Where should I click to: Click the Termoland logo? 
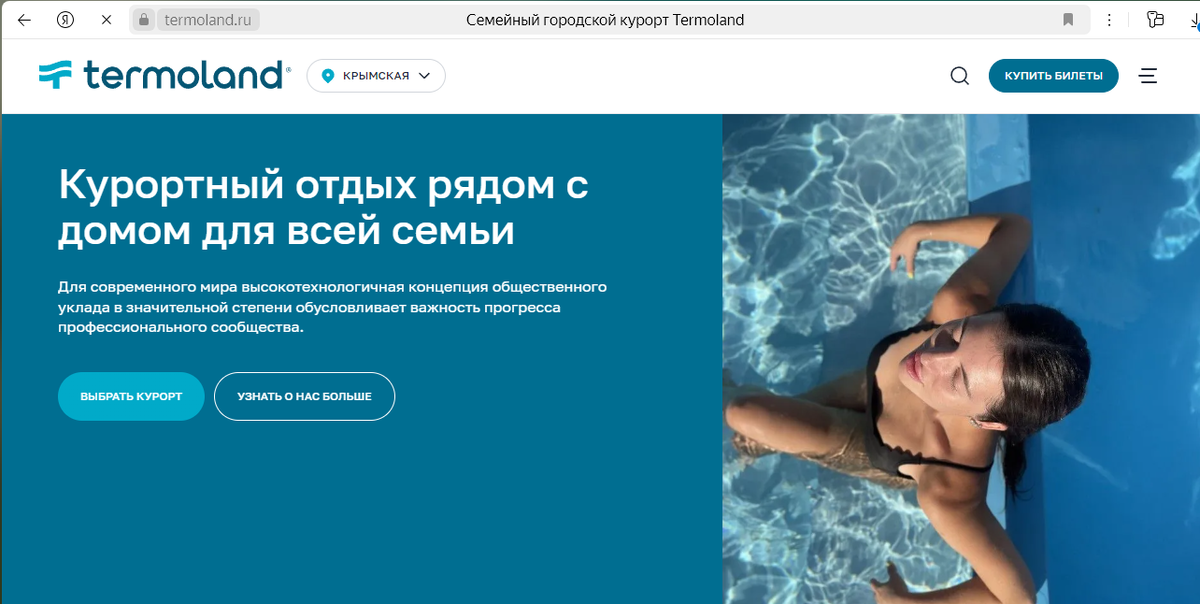[165, 75]
